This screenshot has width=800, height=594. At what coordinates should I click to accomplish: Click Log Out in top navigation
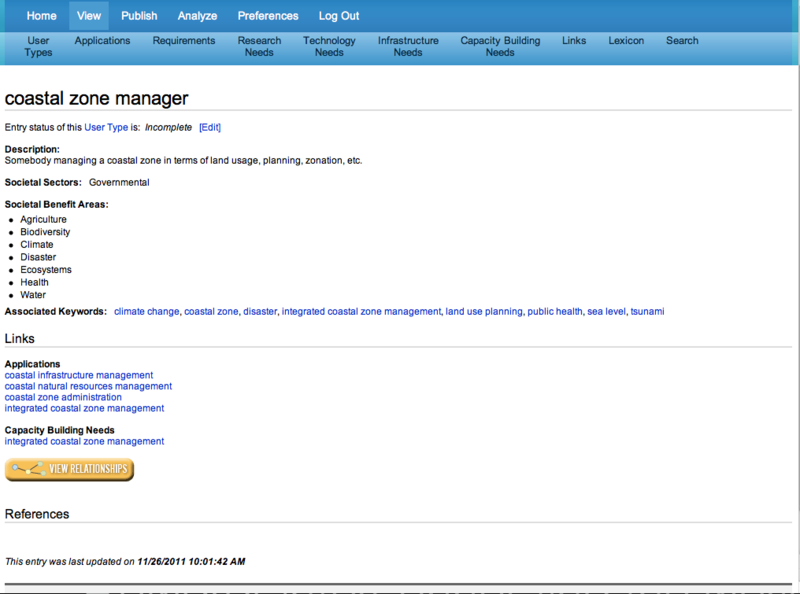[x=339, y=16]
